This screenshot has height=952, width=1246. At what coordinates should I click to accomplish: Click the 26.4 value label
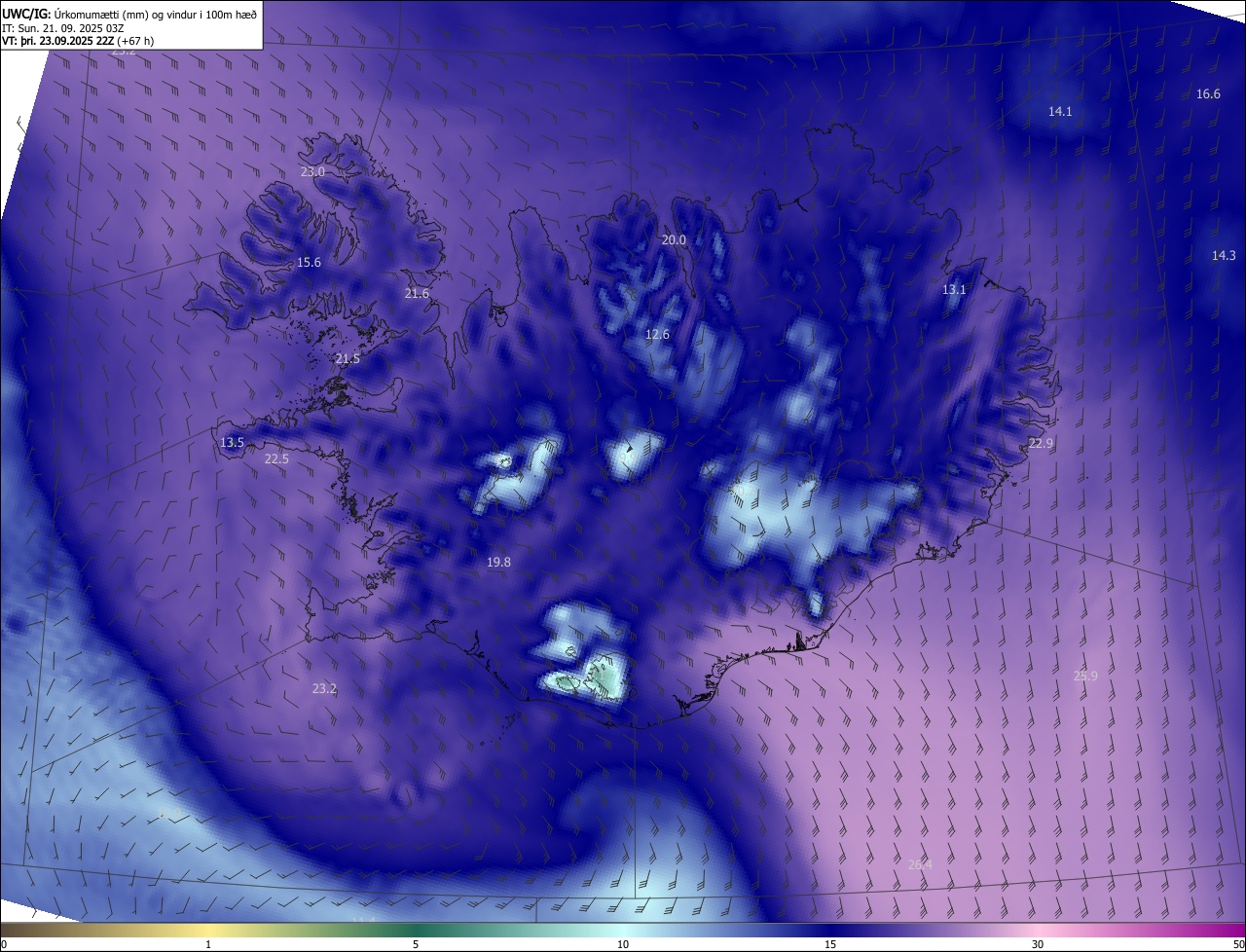(920, 864)
